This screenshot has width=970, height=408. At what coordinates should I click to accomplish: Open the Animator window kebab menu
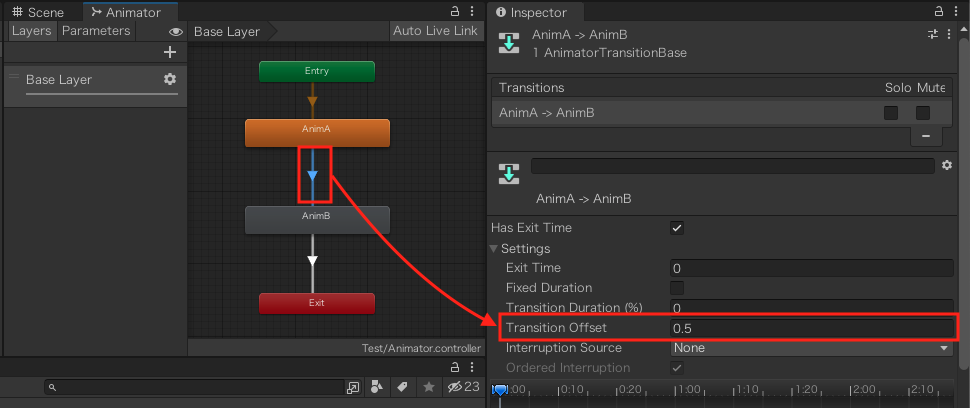[x=472, y=11]
